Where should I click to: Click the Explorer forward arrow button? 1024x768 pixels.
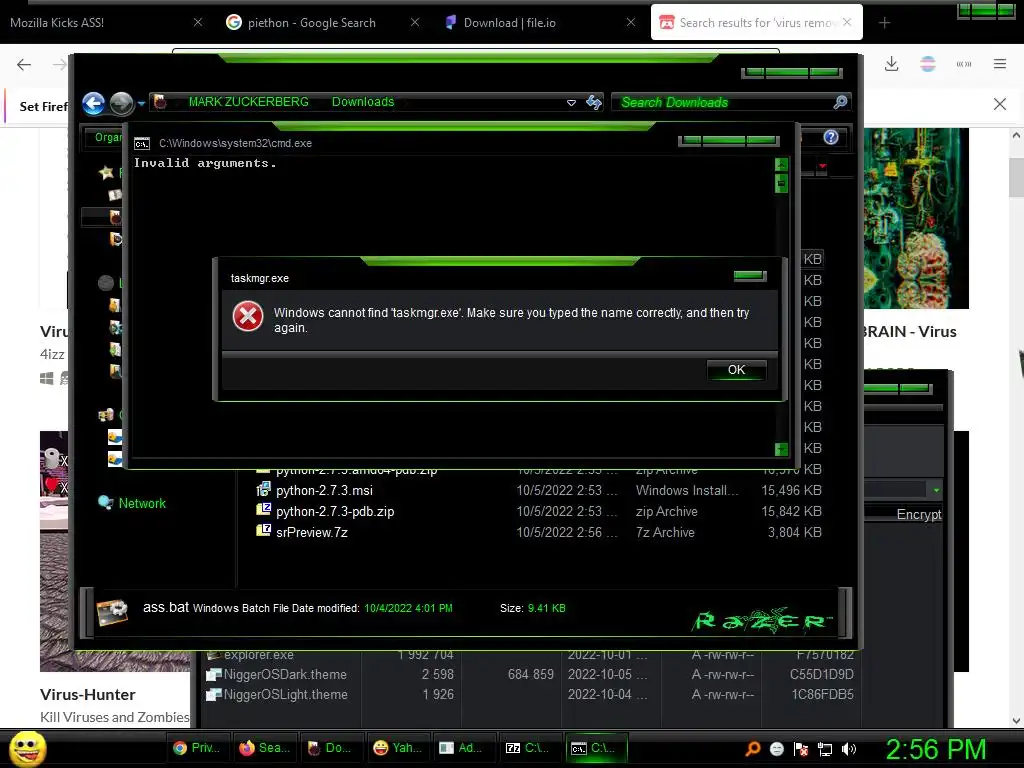pos(121,103)
